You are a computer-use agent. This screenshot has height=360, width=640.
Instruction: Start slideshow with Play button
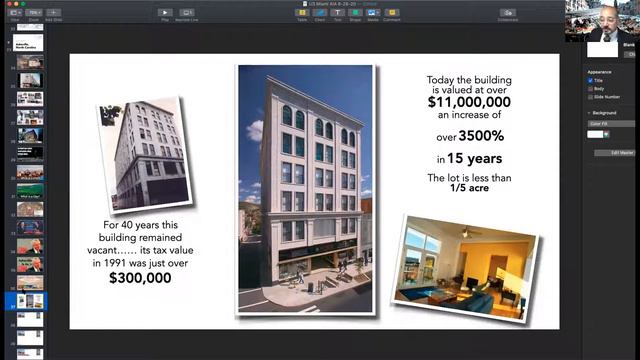pyautogui.click(x=165, y=13)
